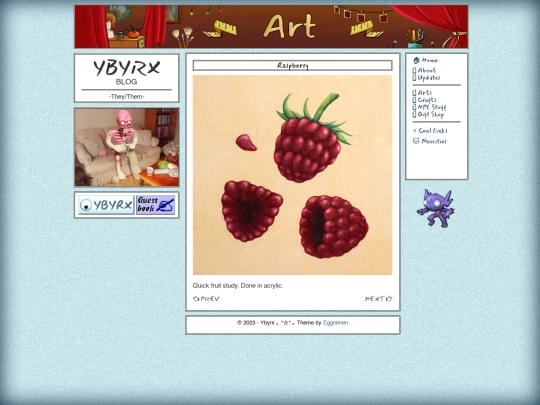540x405 pixels.
Task: Click the YBYRX site badge button
Action: tap(106, 205)
